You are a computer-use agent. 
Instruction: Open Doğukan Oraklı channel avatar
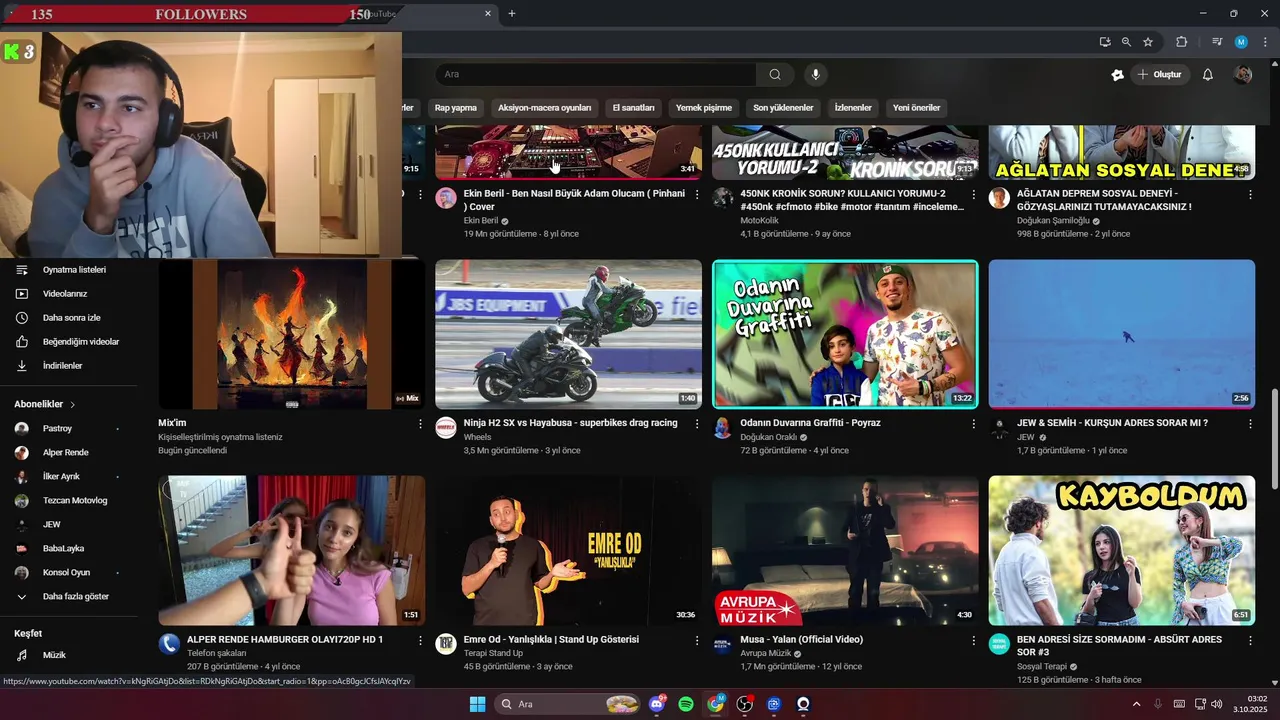click(x=722, y=427)
